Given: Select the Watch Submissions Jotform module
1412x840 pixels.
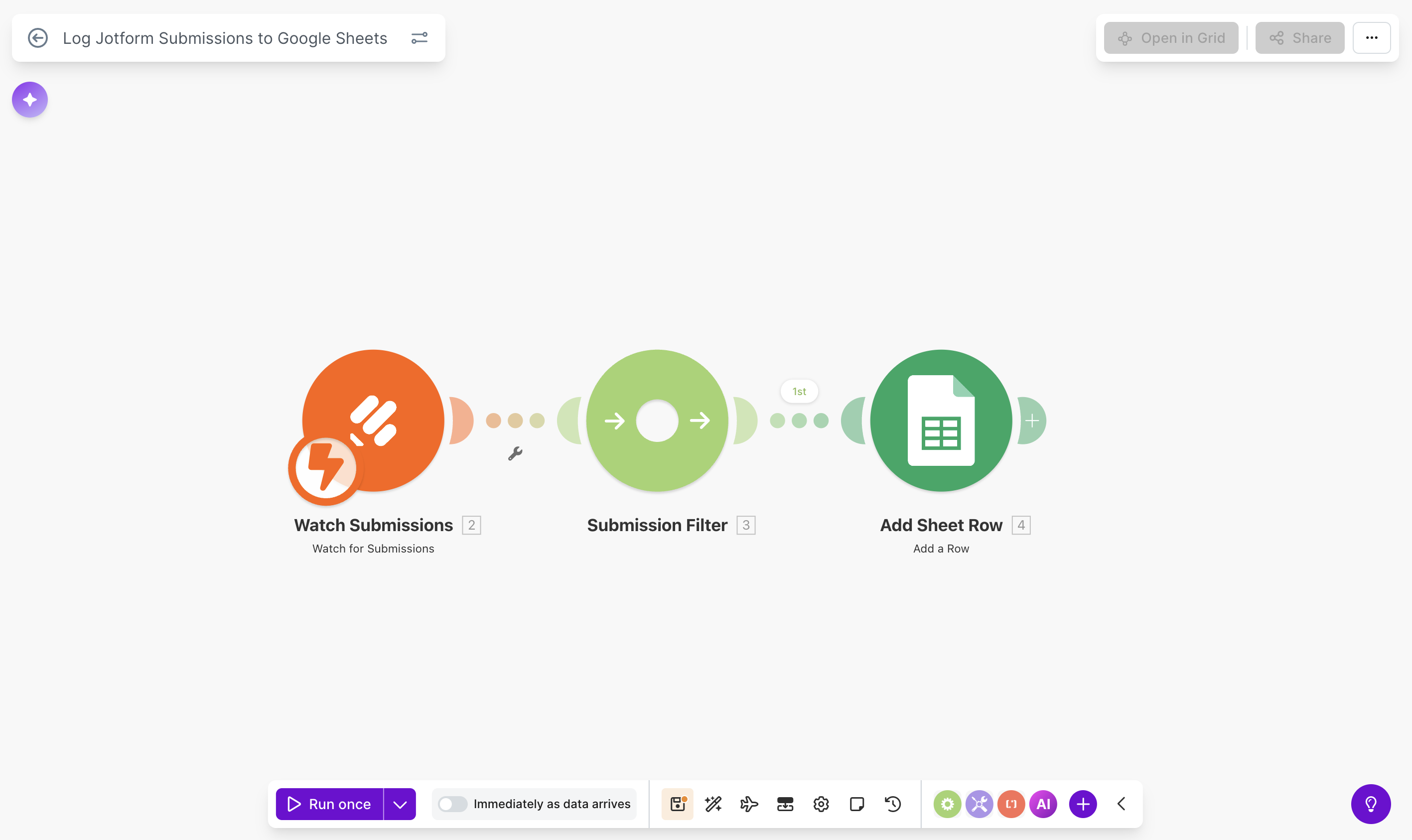Looking at the screenshot, I should click(x=373, y=420).
